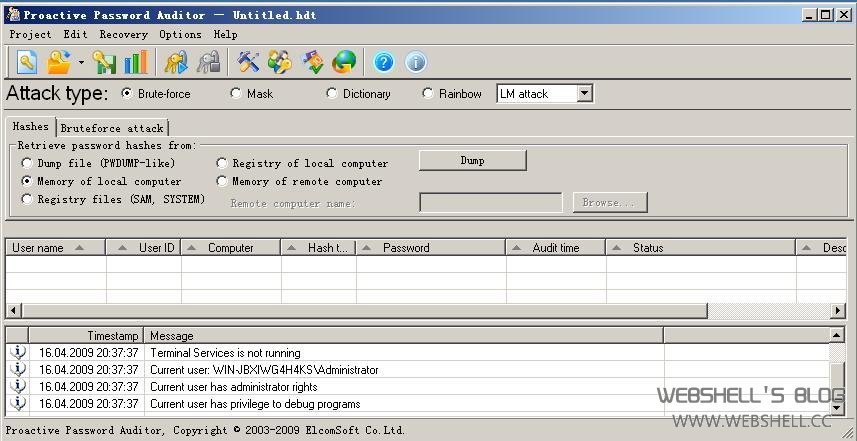Click the New project toolbar icon
Screen dimensions: 857x441
27,62
